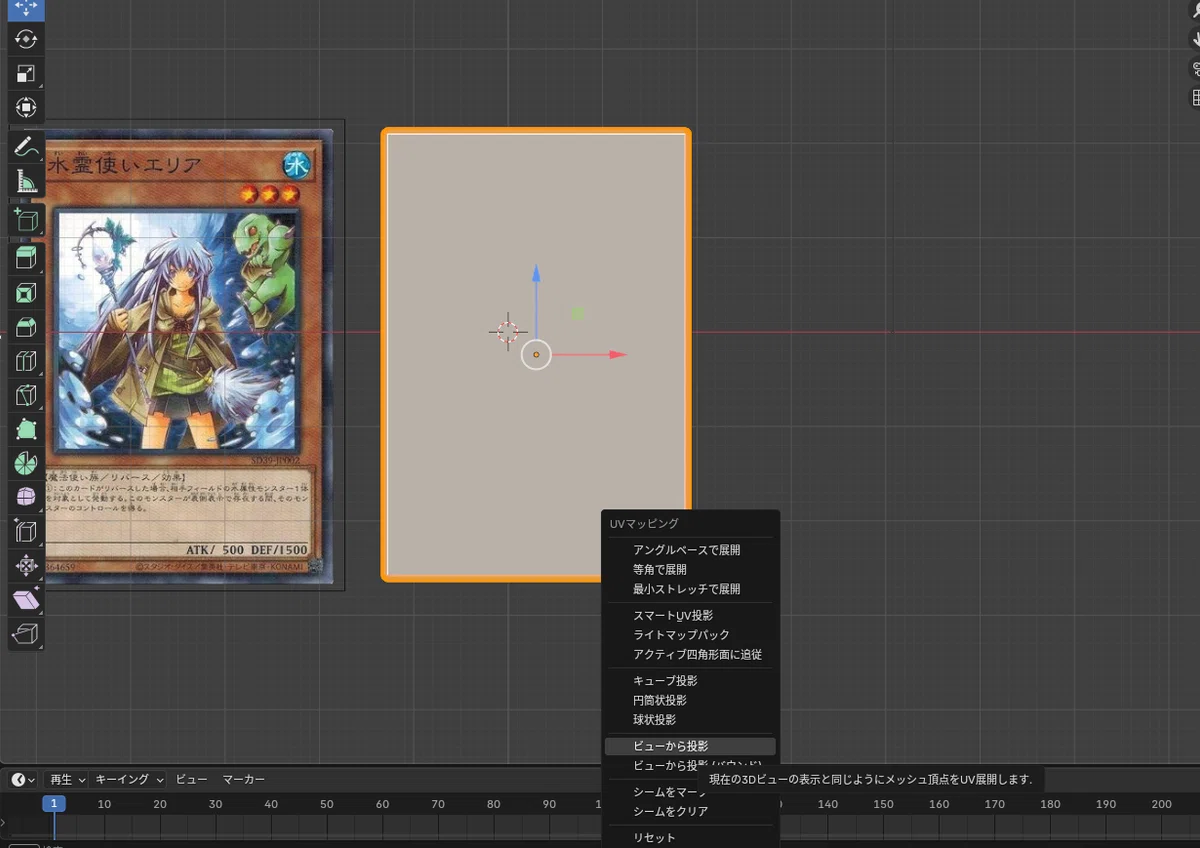1200x848 pixels.
Task: Choose ビューから投影 highlighted option
Action: click(x=690, y=746)
